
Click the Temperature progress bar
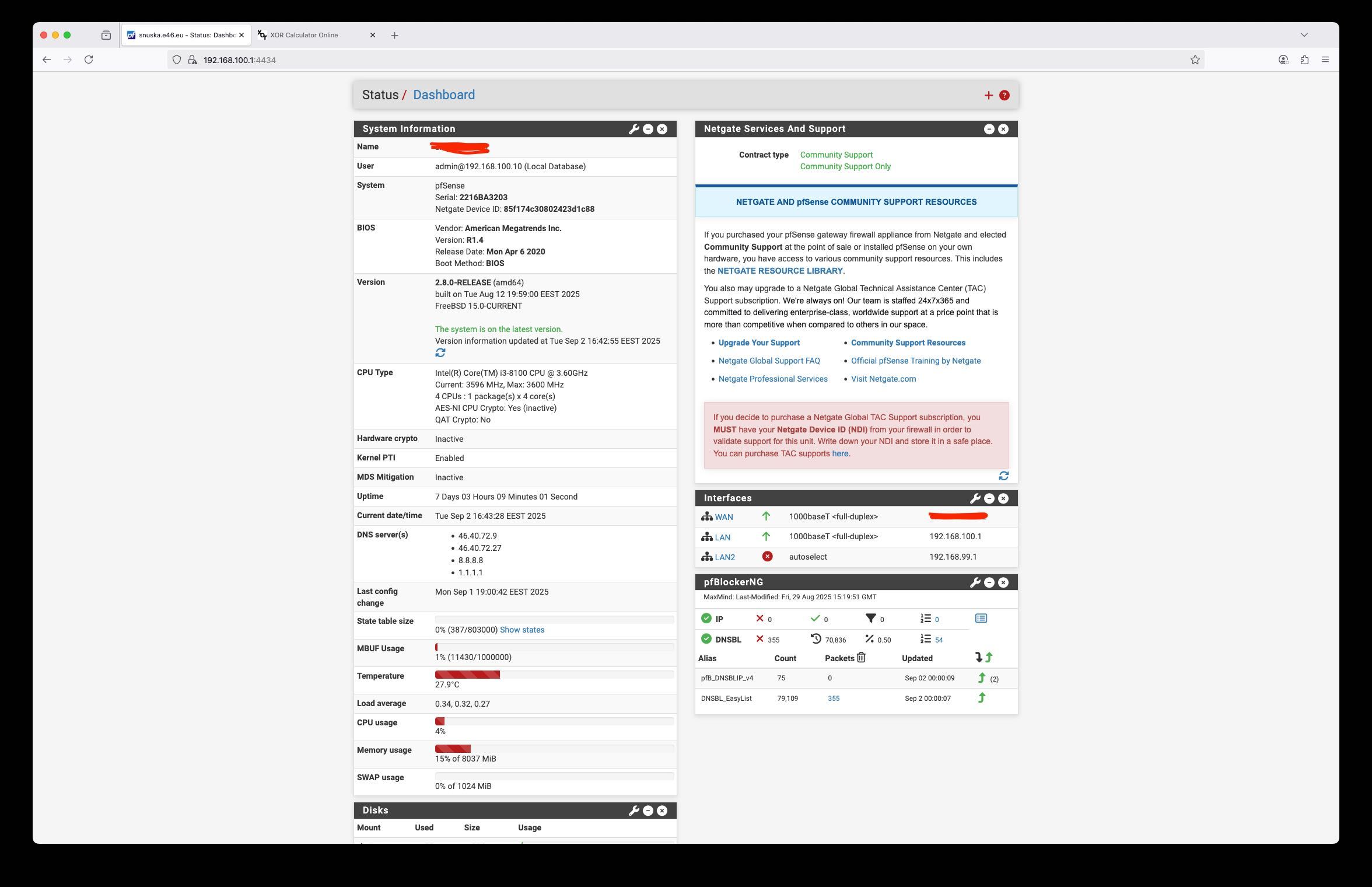555,675
